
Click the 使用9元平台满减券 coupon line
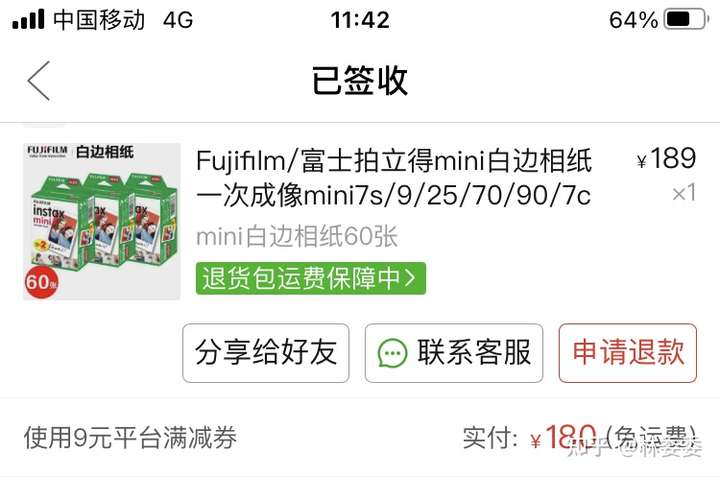point(130,437)
